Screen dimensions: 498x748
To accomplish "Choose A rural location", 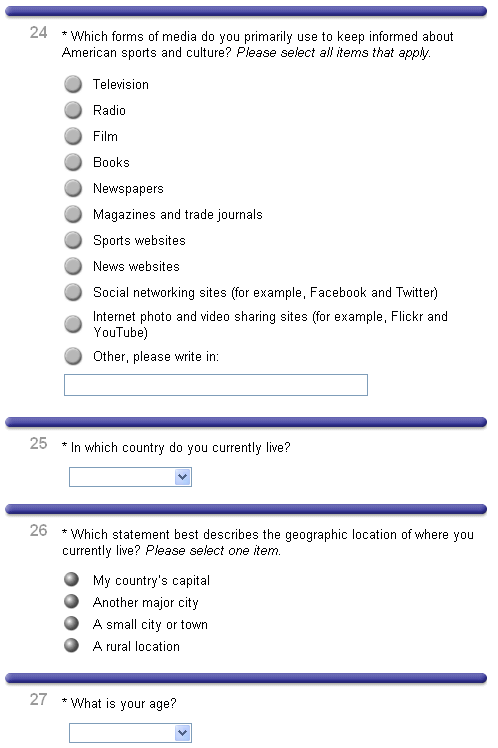I will (x=72, y=645).
